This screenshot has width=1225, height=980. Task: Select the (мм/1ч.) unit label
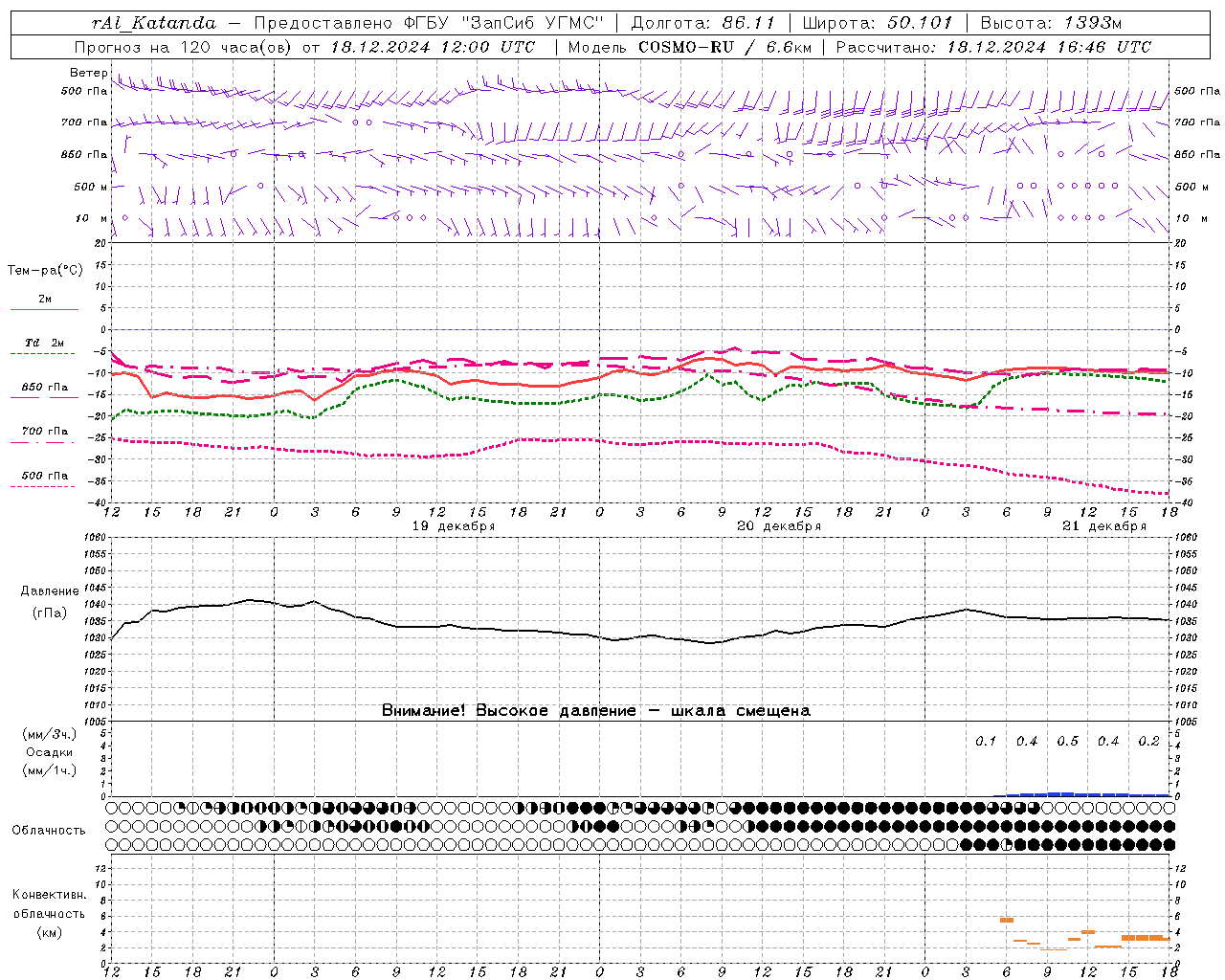click(50, 770)
